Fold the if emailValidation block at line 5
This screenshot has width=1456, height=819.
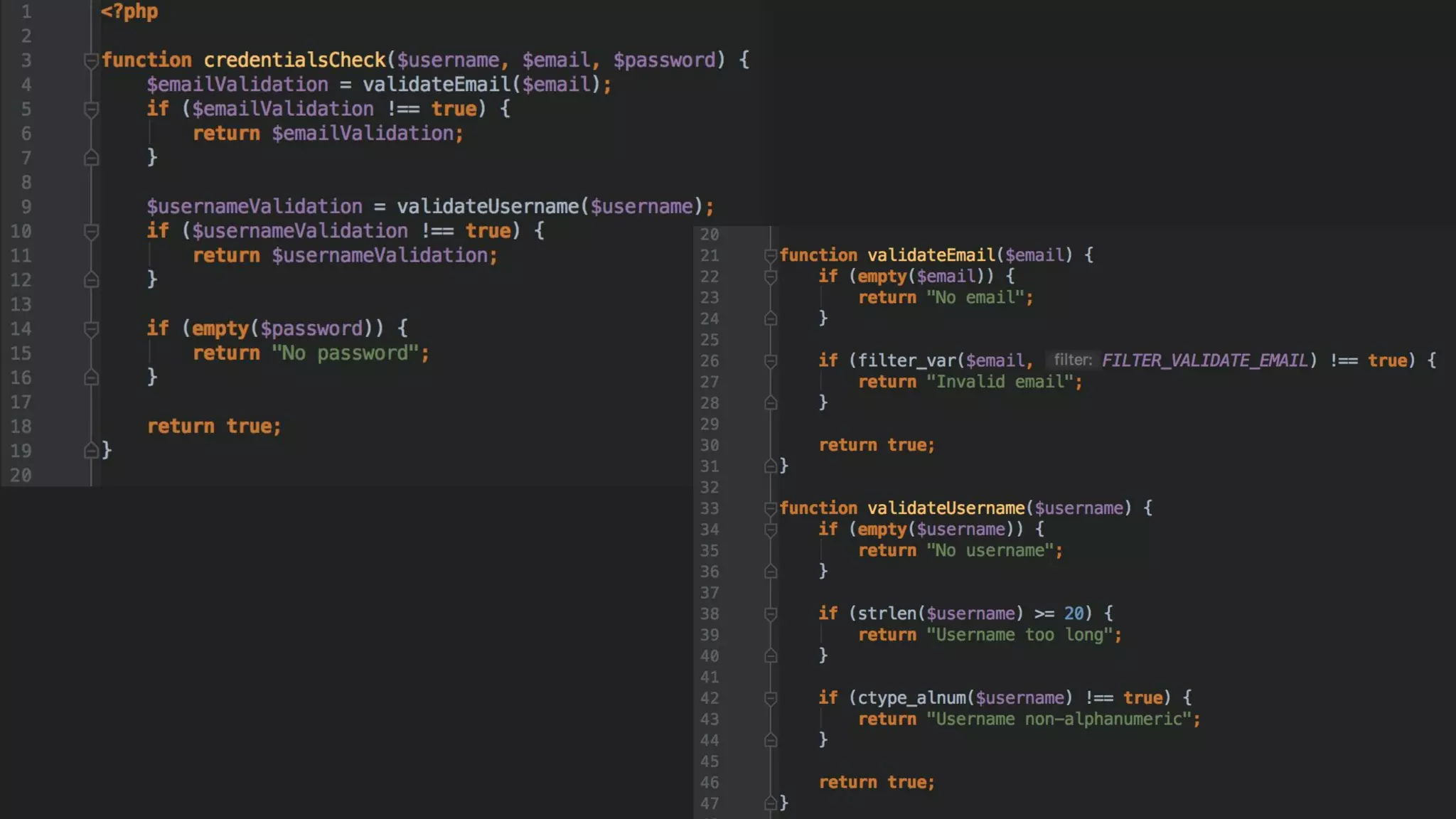(91, 109)
